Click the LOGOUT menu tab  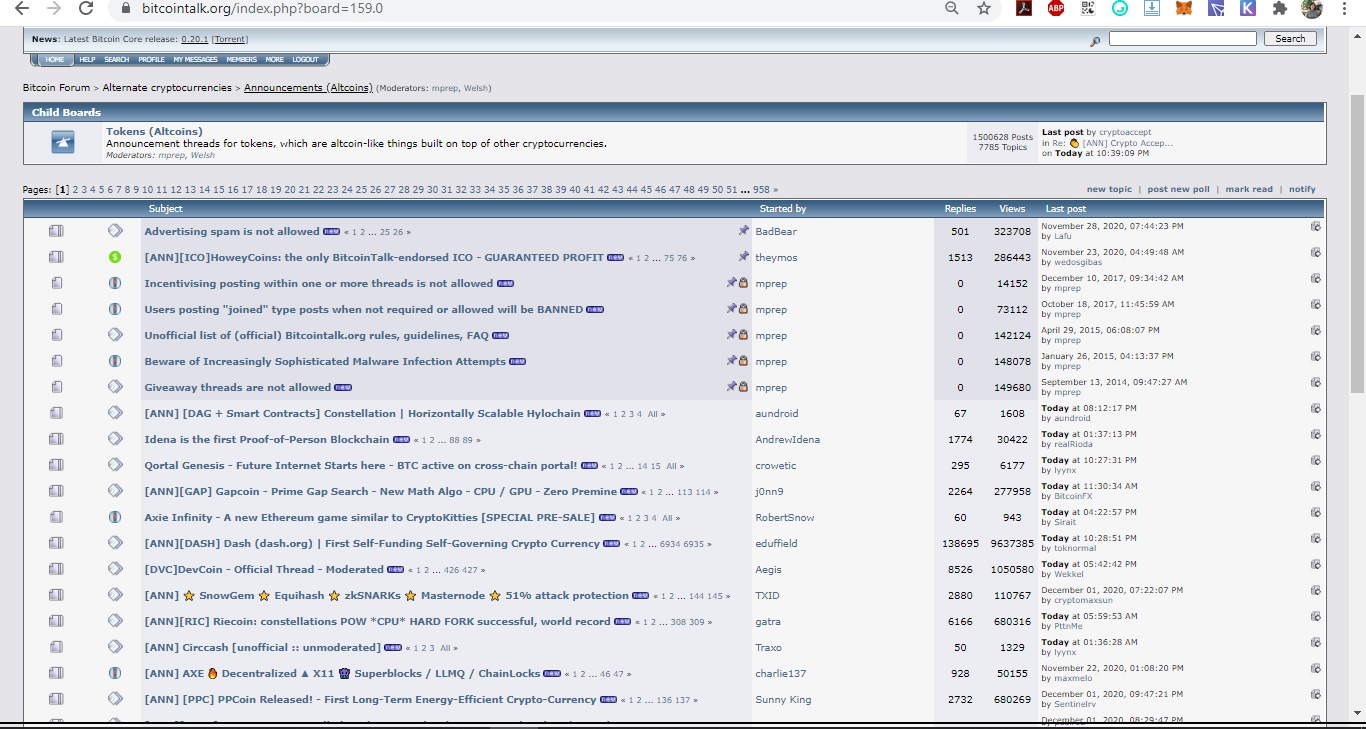point(305,60)
